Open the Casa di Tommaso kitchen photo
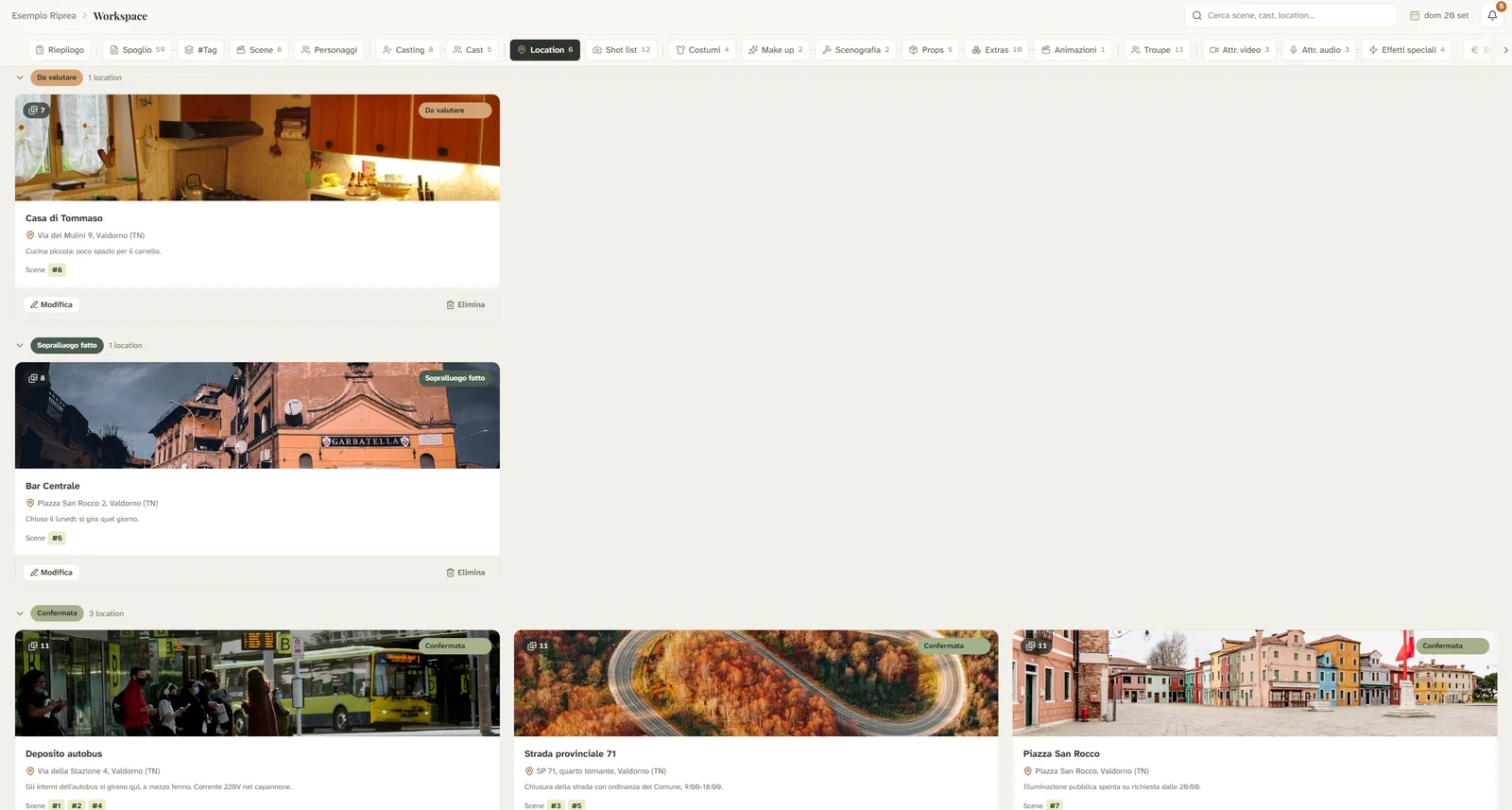The image size is (1512, 810). pyautogui.click(x=257, y=147)
